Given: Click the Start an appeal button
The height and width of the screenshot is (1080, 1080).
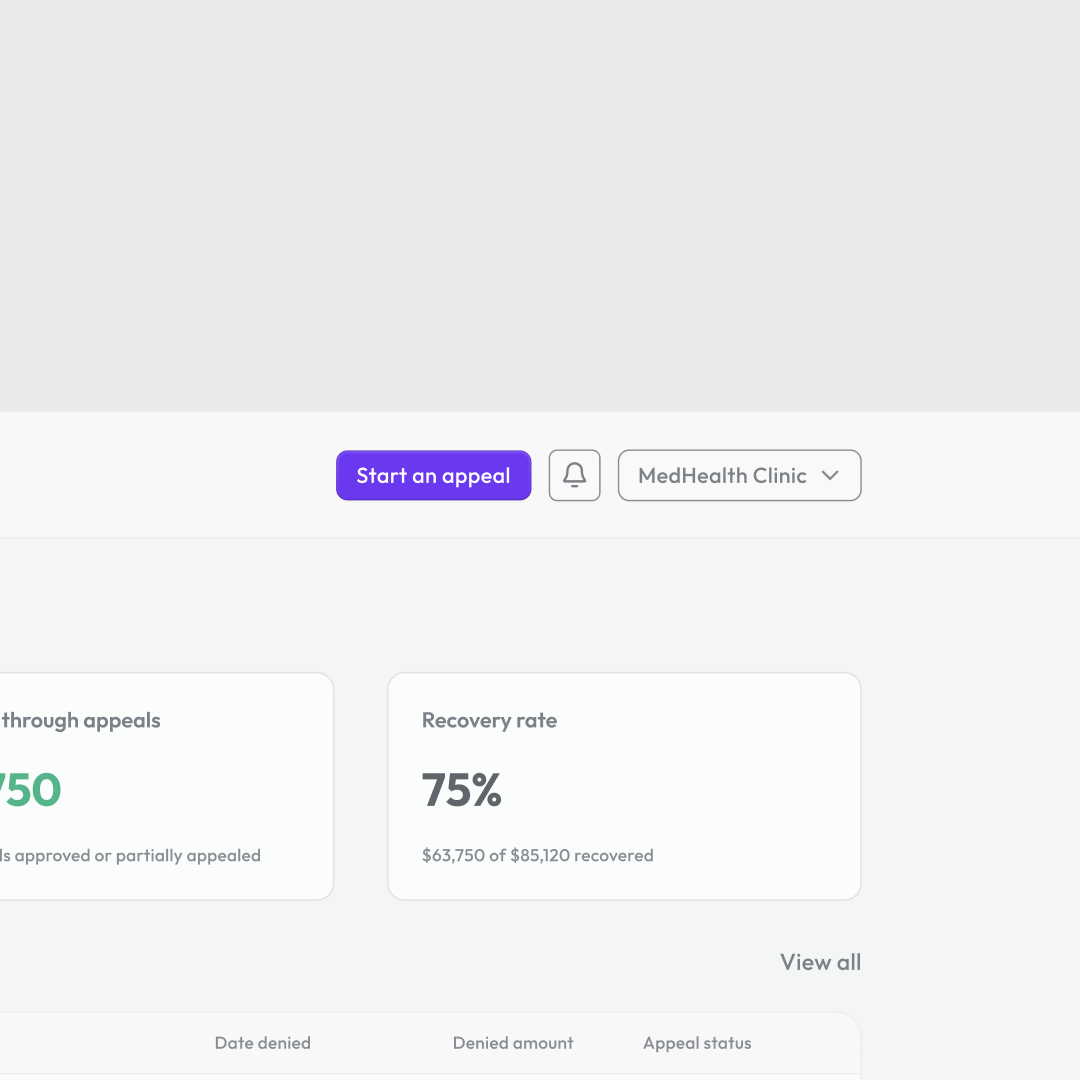Looking at the screenshot, I should tap(433, 475).
